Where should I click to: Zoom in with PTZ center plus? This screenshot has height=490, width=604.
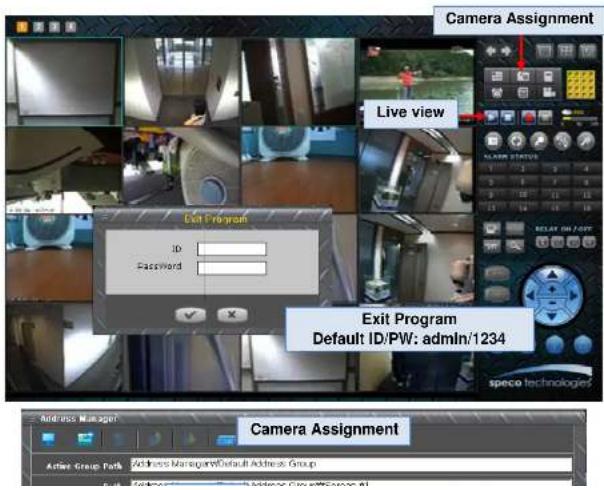[552, 289]
